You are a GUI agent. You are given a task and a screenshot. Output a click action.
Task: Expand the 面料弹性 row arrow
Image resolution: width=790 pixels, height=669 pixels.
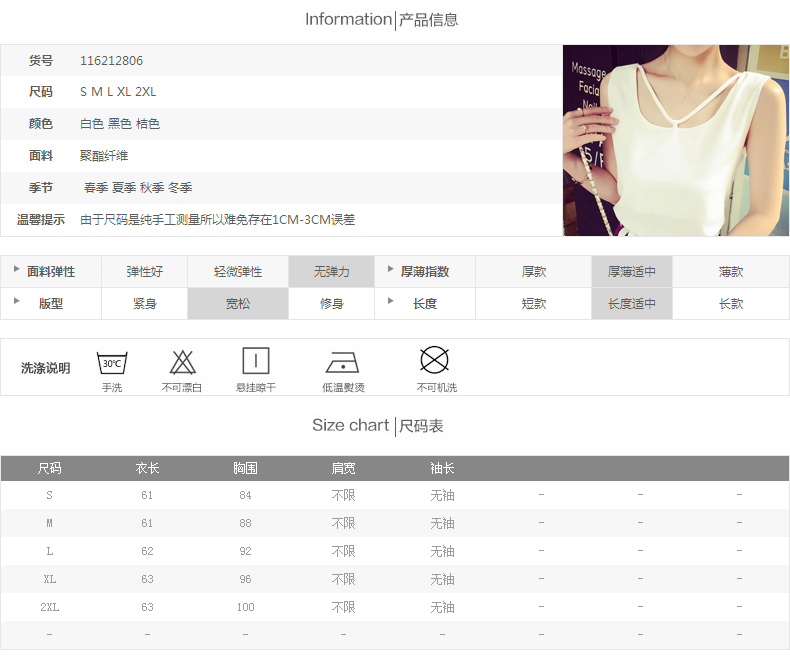[x=16, y=270]
